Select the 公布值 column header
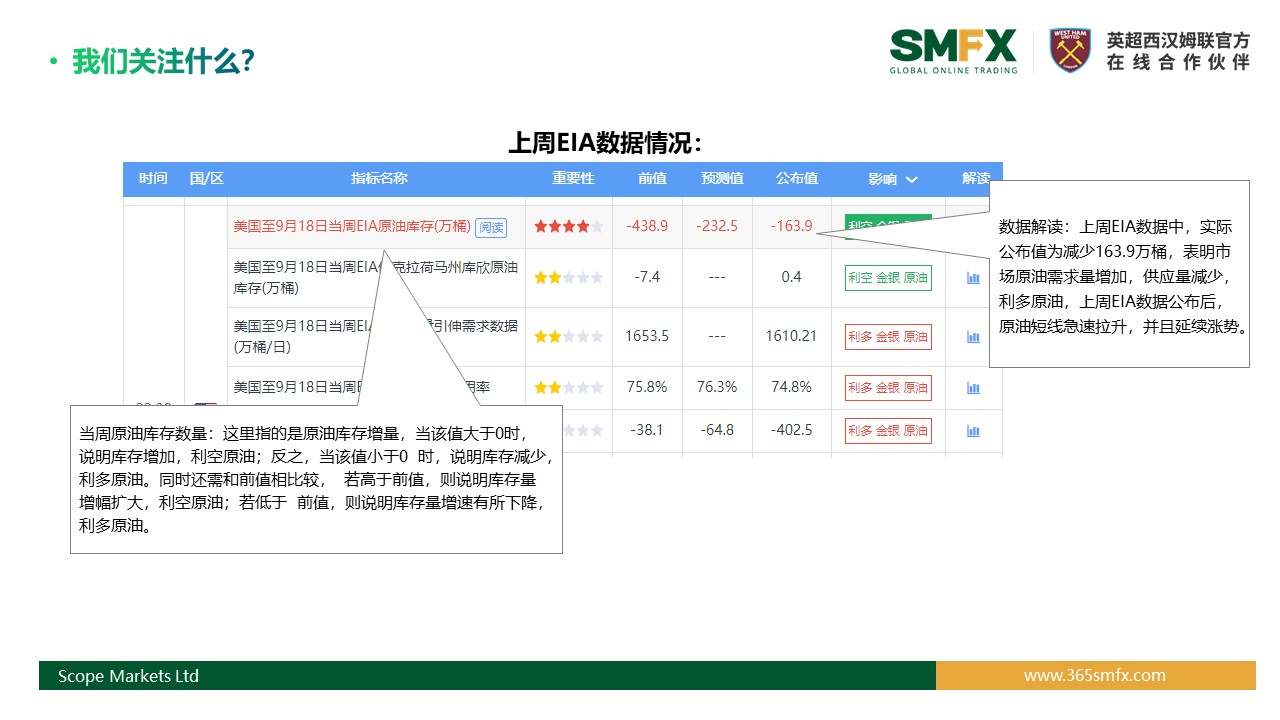The width and height of the screenshot is (1280, 720). tap(796, 179)
